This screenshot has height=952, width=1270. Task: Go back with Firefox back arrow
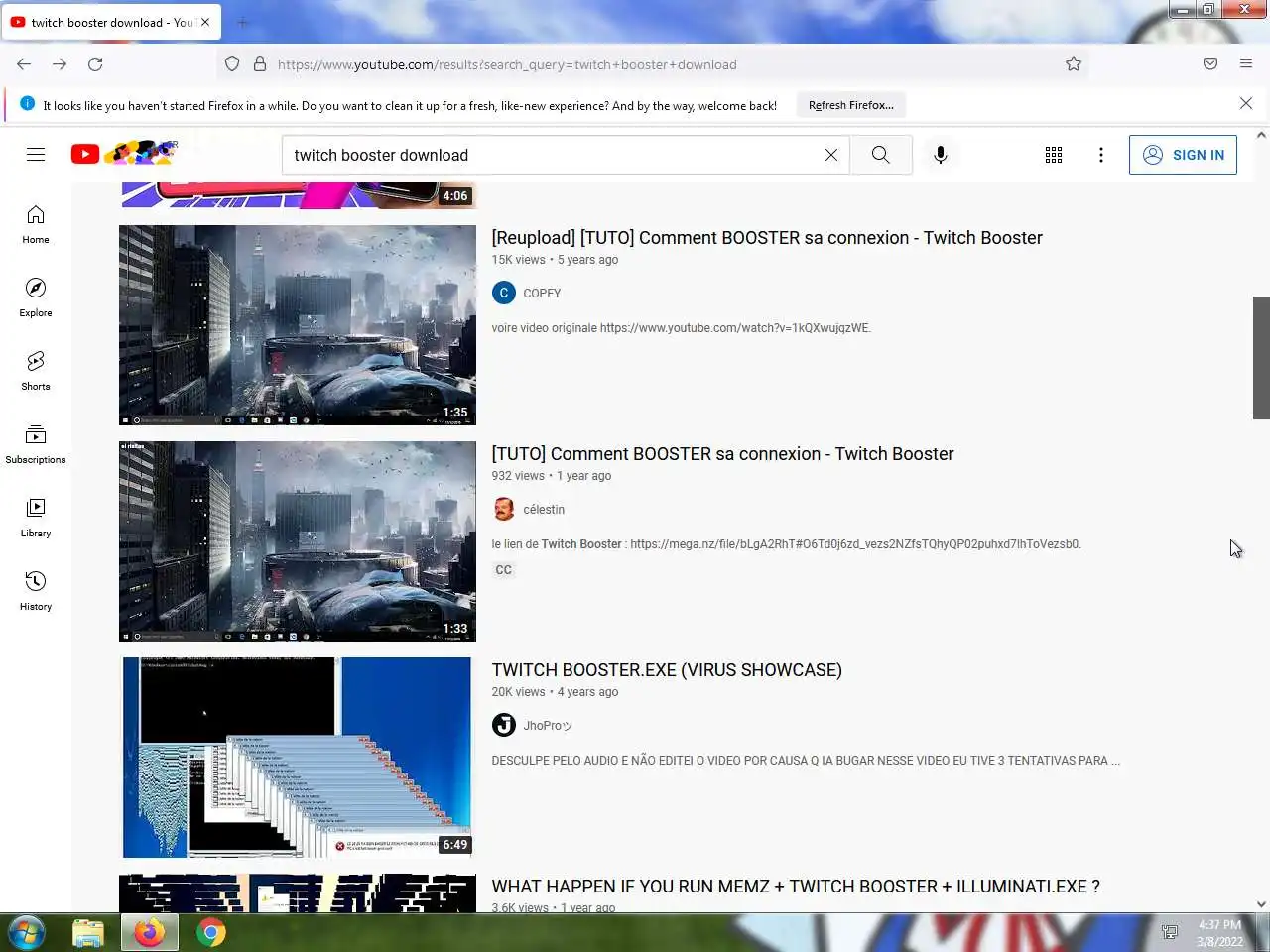click(24, 64)
